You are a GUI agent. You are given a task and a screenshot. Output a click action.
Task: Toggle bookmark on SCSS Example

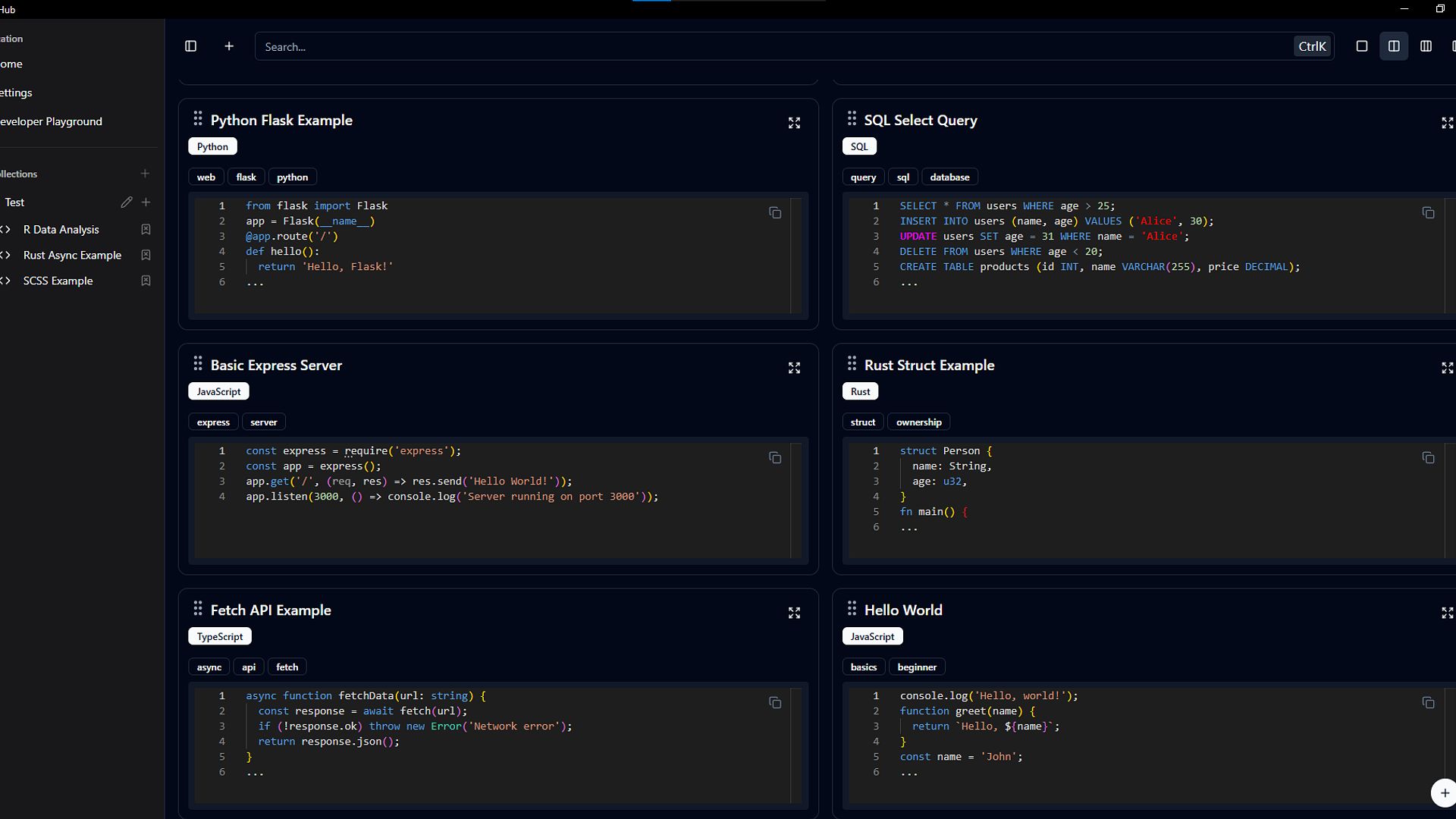click(146, 281)
